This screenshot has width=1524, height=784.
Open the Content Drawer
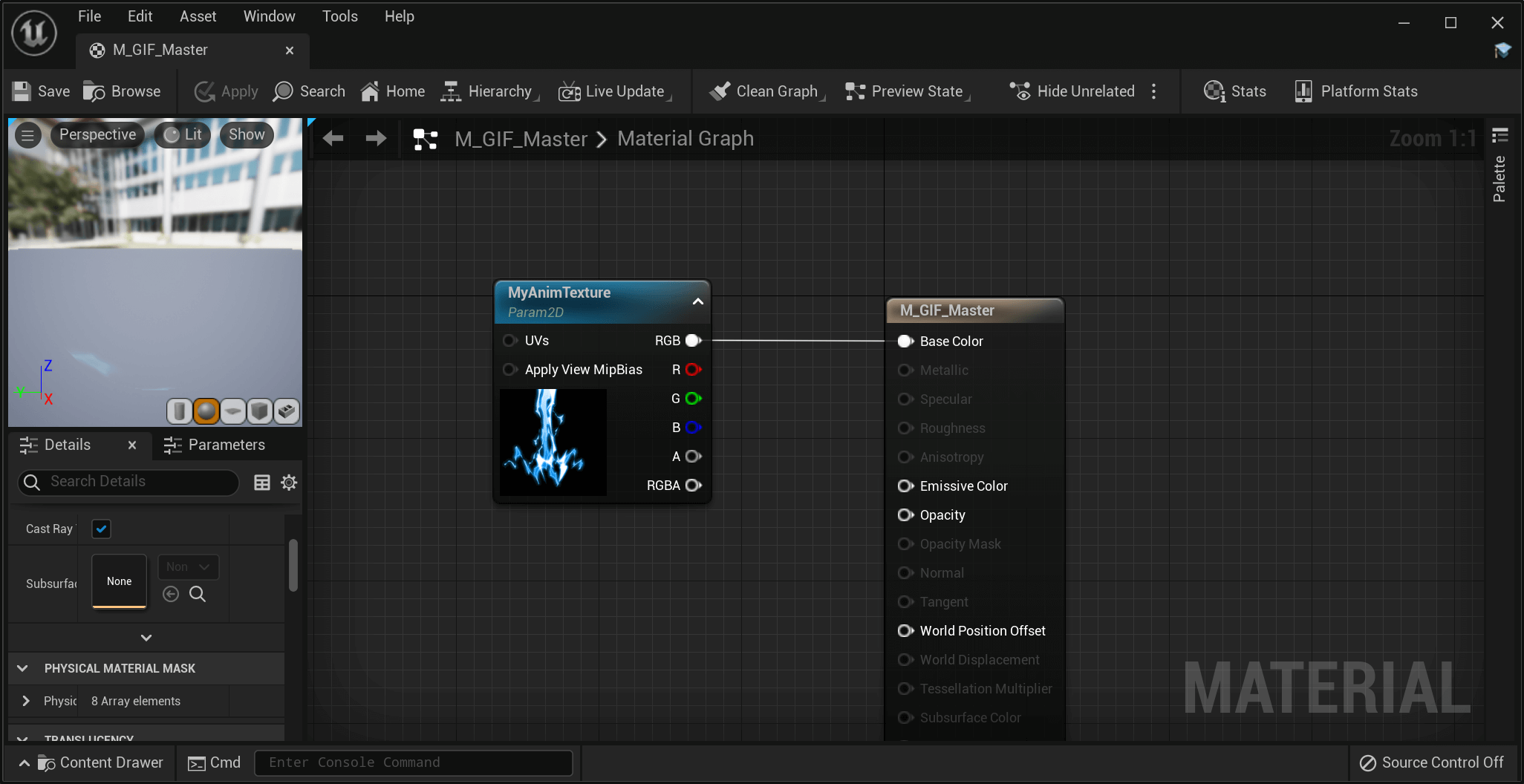(x=100, y=762)
